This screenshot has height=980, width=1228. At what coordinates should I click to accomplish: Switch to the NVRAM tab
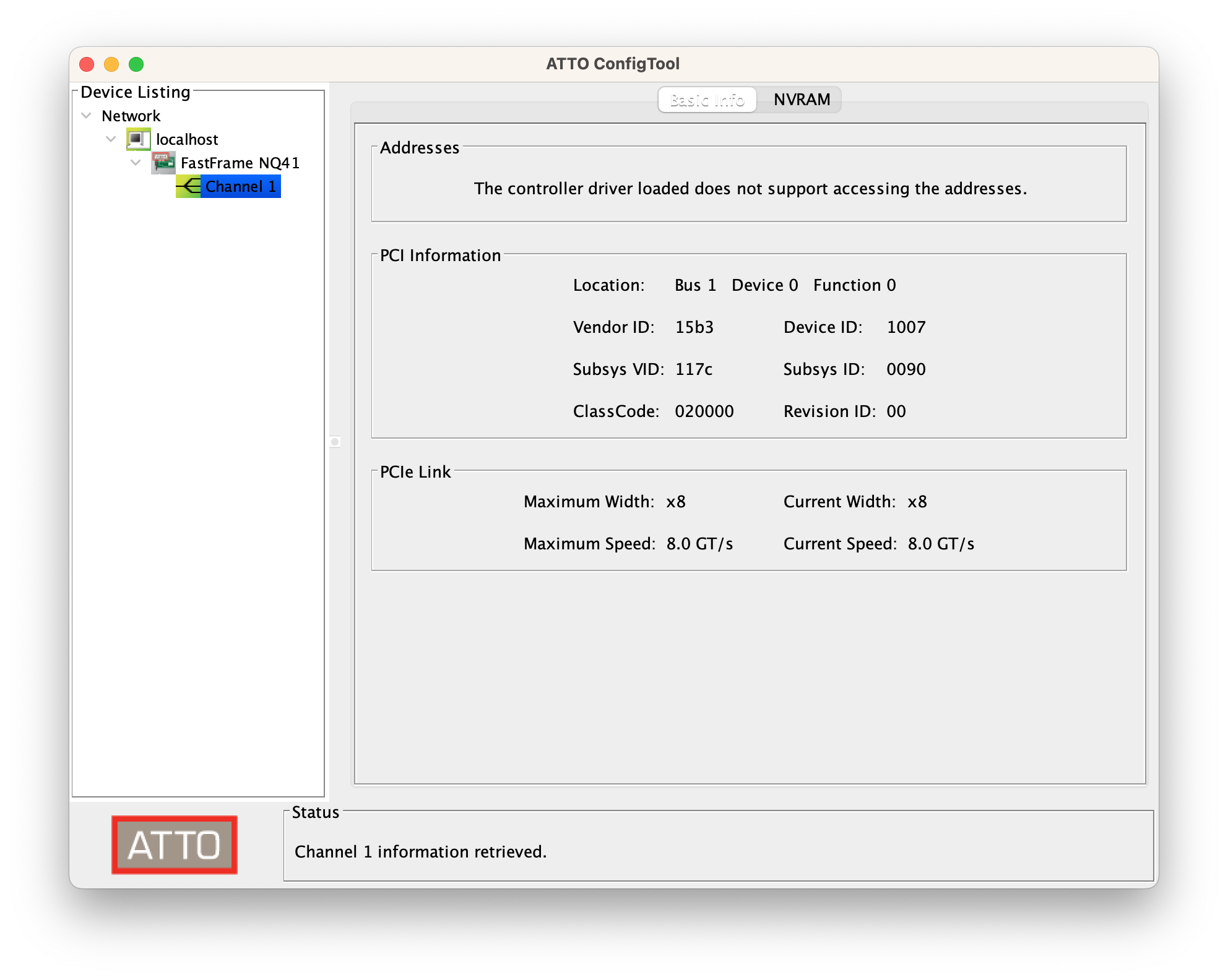pos(801,100)
